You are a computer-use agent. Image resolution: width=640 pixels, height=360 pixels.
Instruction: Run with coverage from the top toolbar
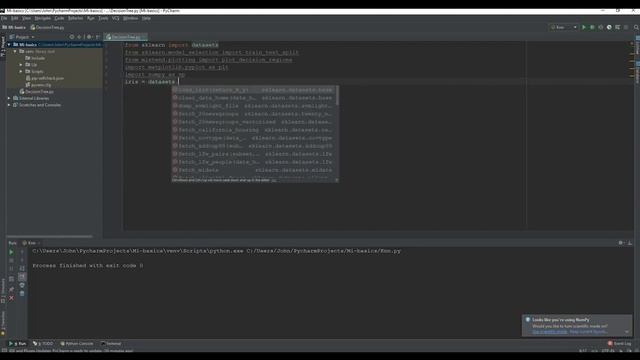(x=600, y=27)
